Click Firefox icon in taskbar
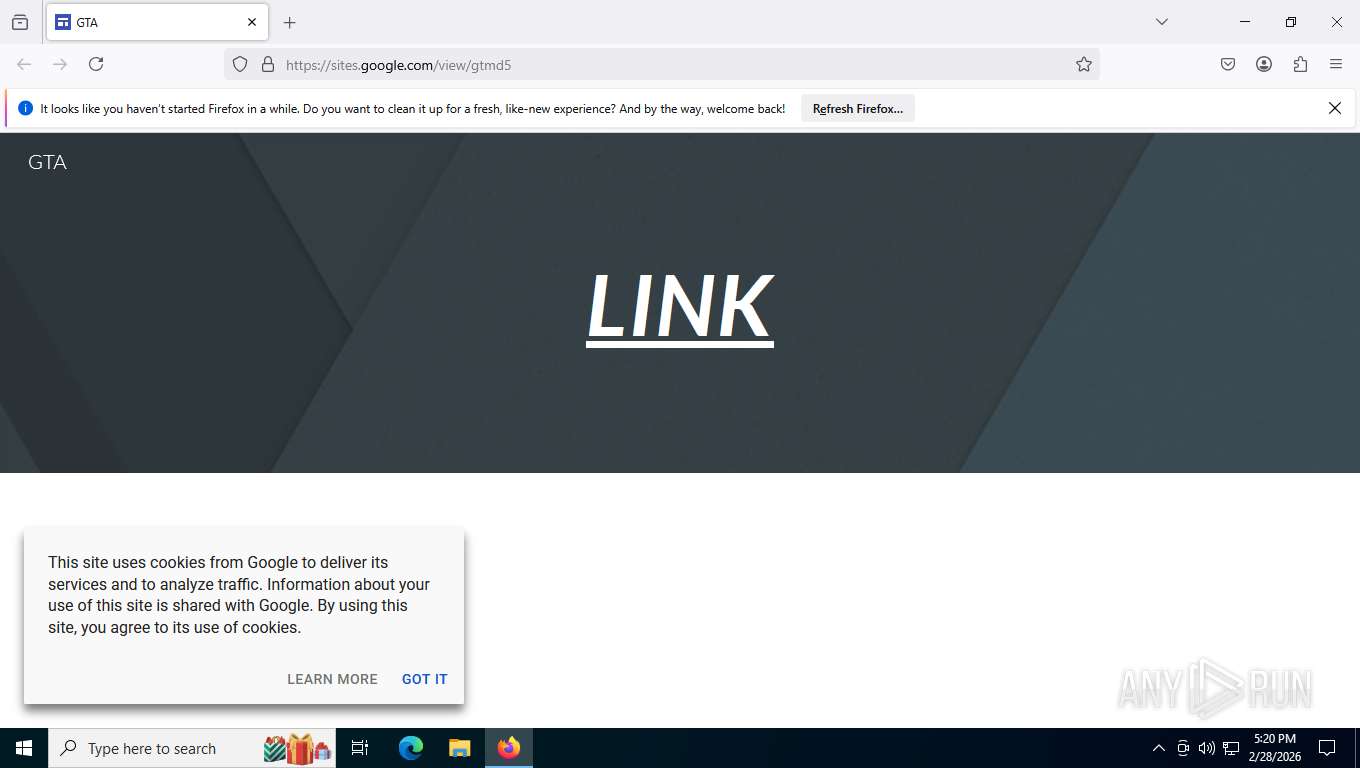 pyautogui.click(x=509, y=748)
